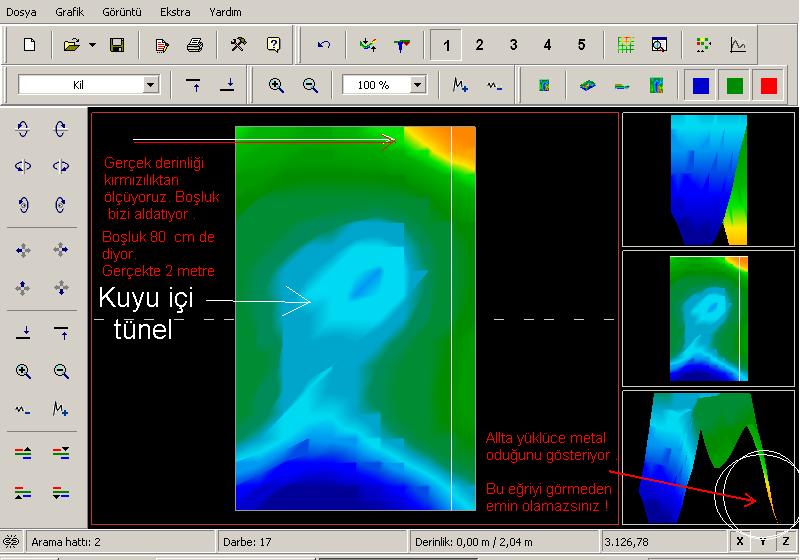This screenshot has height=560, width=800.
Task: Click the blue T with red triangle icon
Action: click(402, 45)
